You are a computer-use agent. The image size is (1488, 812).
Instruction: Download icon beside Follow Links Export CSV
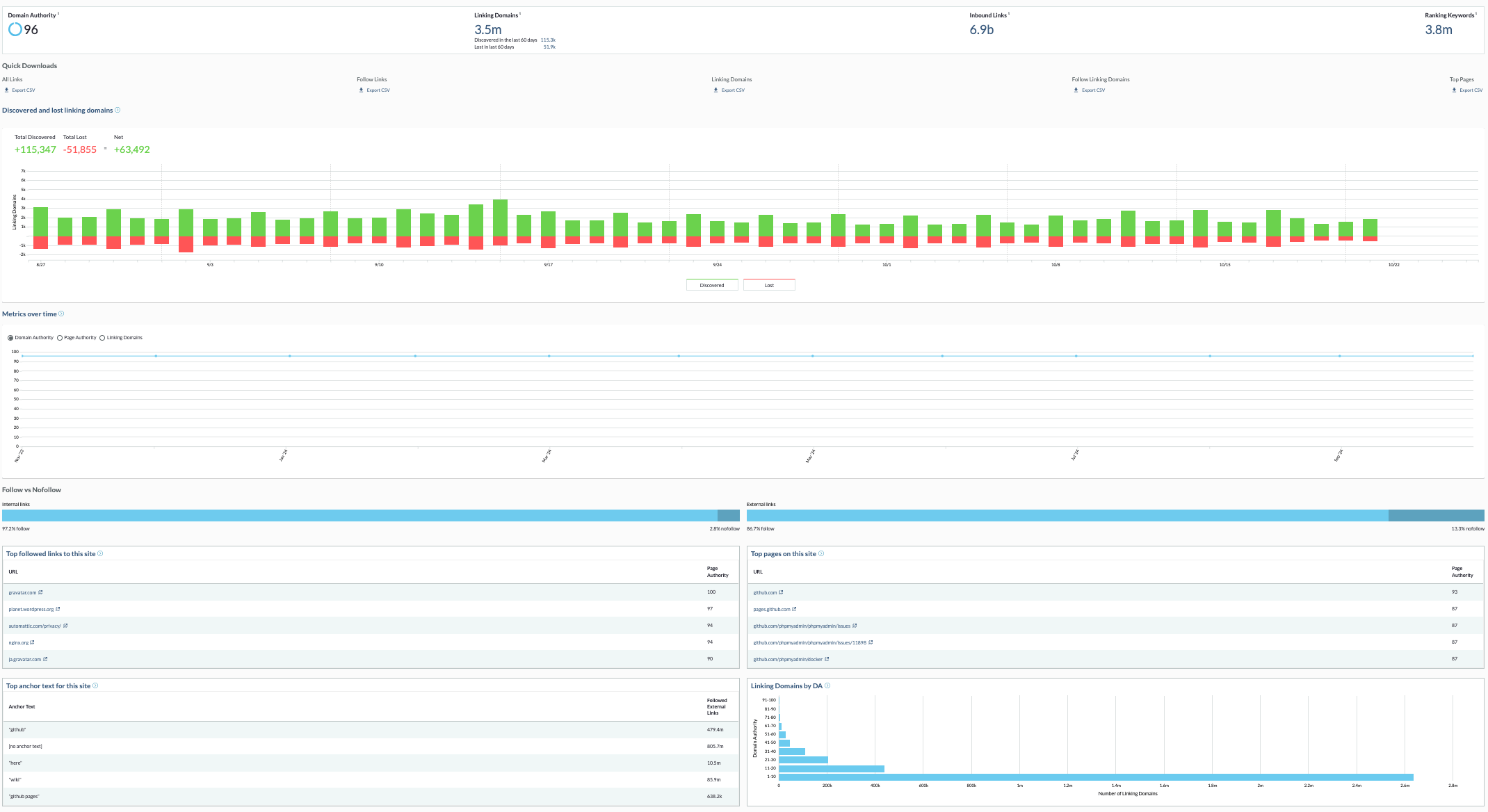pos(361,90)
